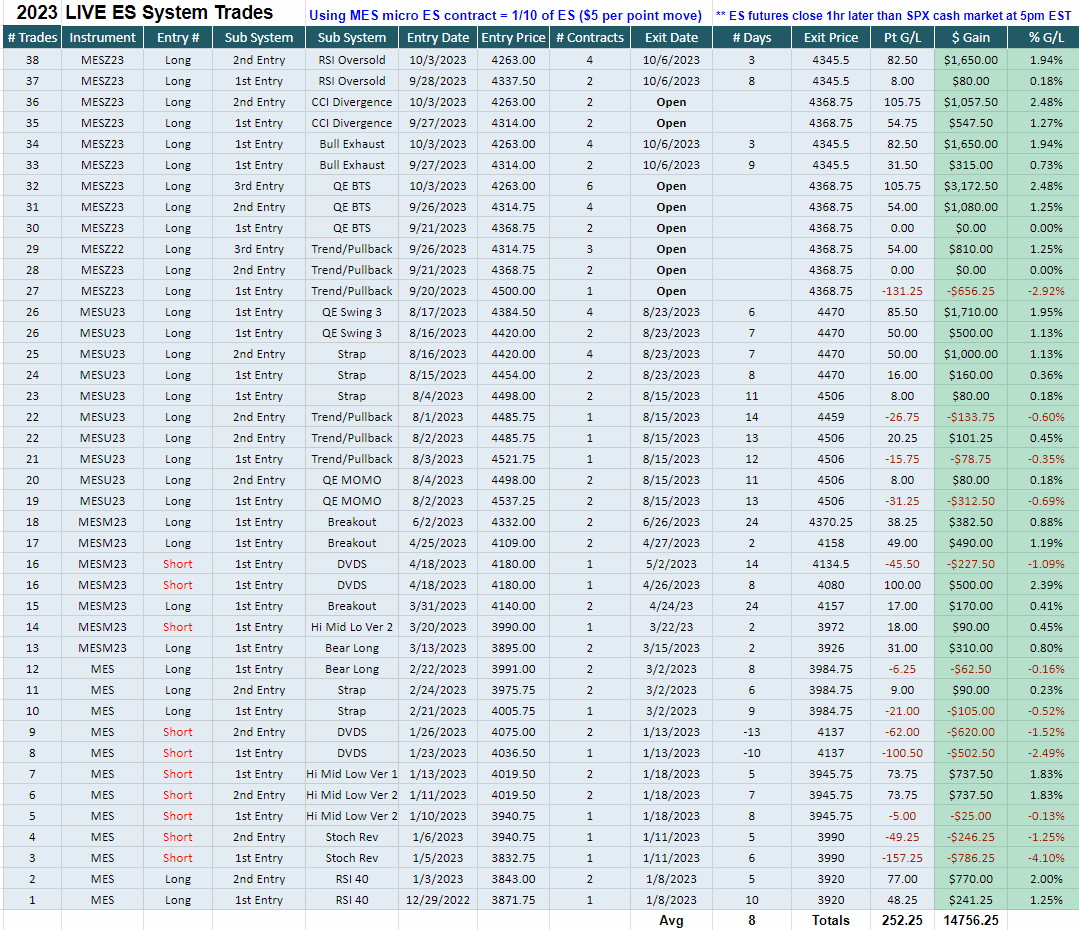Click the total gain cell 14756.25
The image size is (1079, 930).
click(971, 920)
